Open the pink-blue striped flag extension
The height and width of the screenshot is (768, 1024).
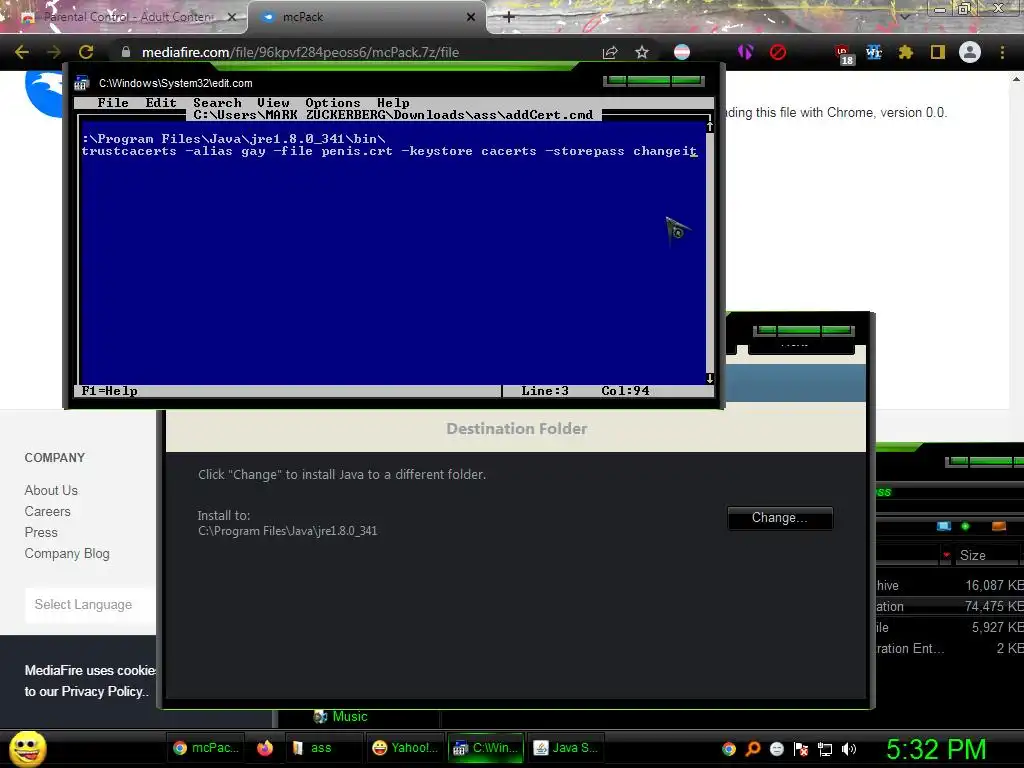[x=682, y=52]
